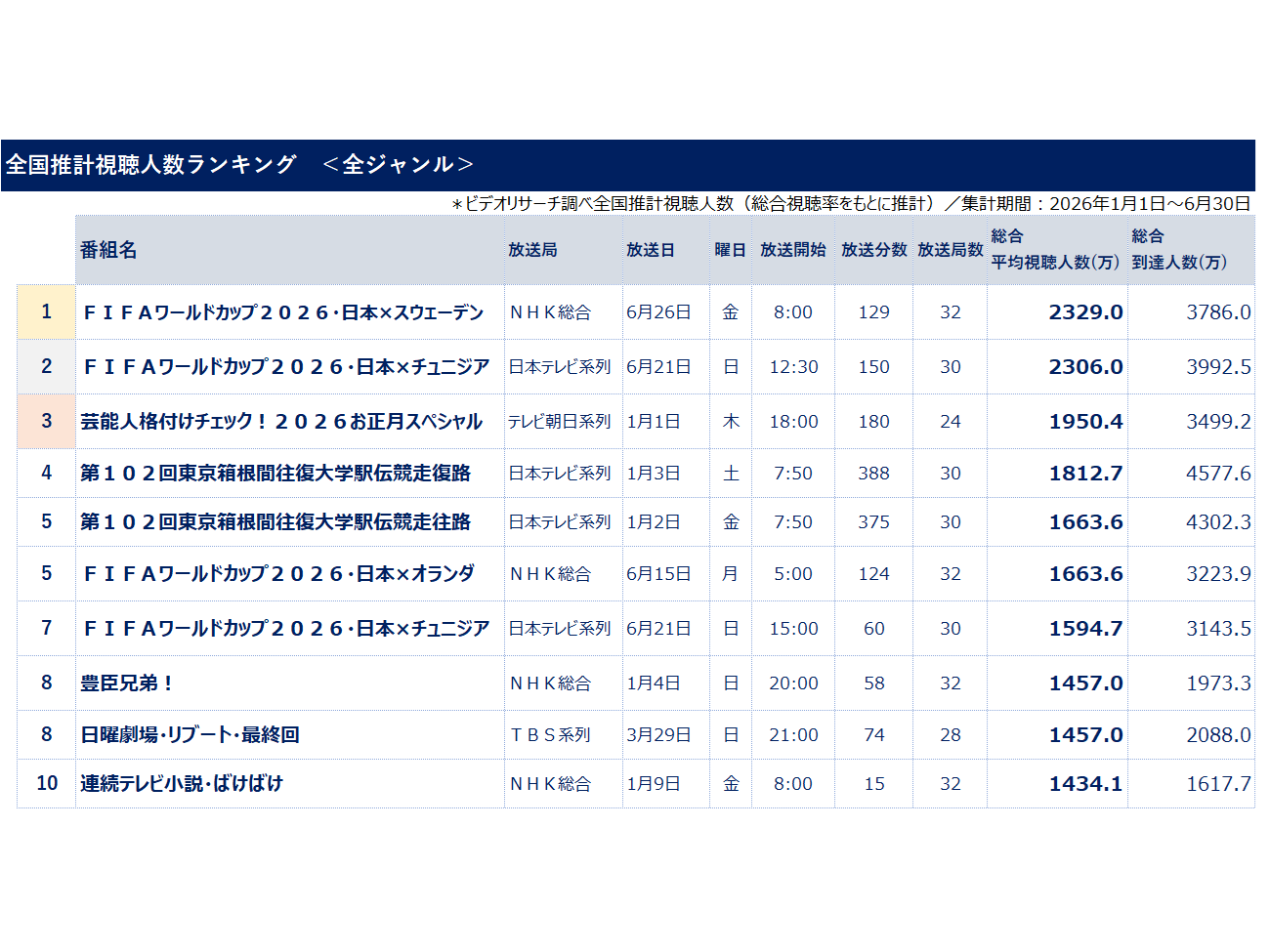The image size is (1270, 952).
Task: Select the 曜日 column header
Action: pyautogui.click(x=730, y=250)
